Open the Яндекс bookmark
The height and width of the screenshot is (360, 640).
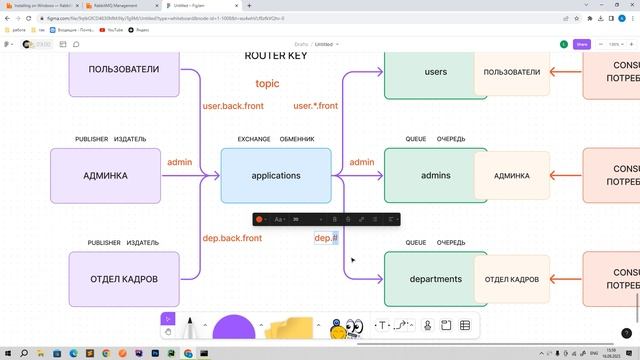tap(139, 30)
